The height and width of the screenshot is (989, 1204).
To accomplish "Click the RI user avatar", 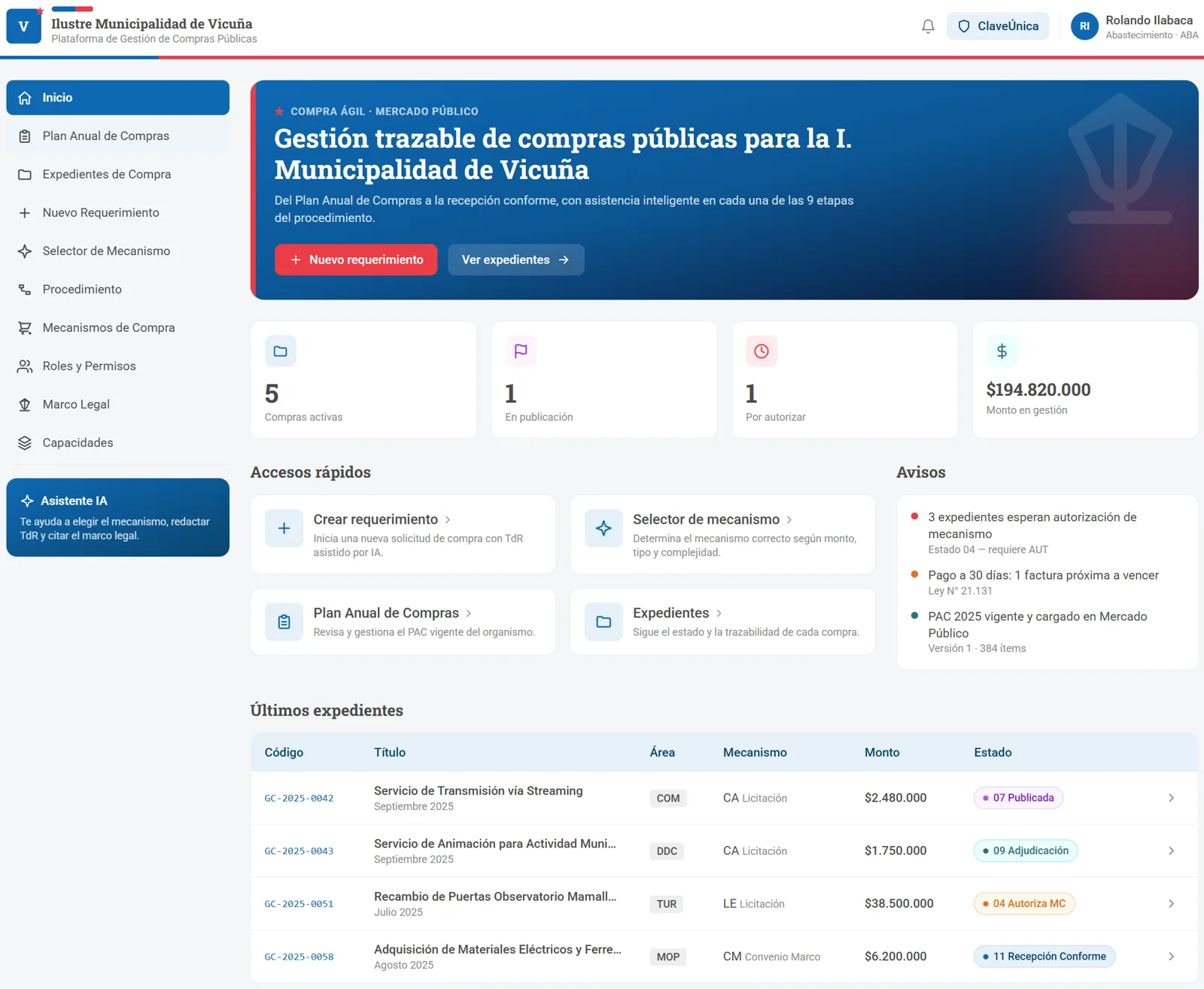I will coord(1084,26).
